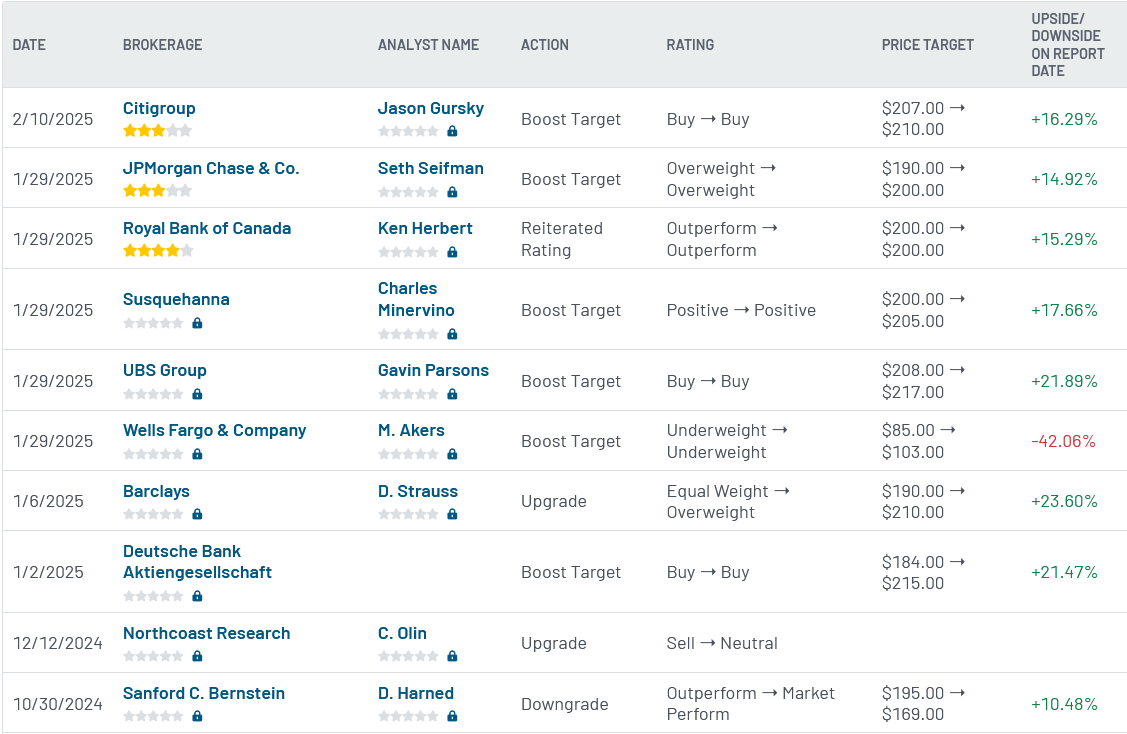1127x734 pixels.
Task: Click JPMorgan Chase's gold star rating
Action: tap(157, 191)
